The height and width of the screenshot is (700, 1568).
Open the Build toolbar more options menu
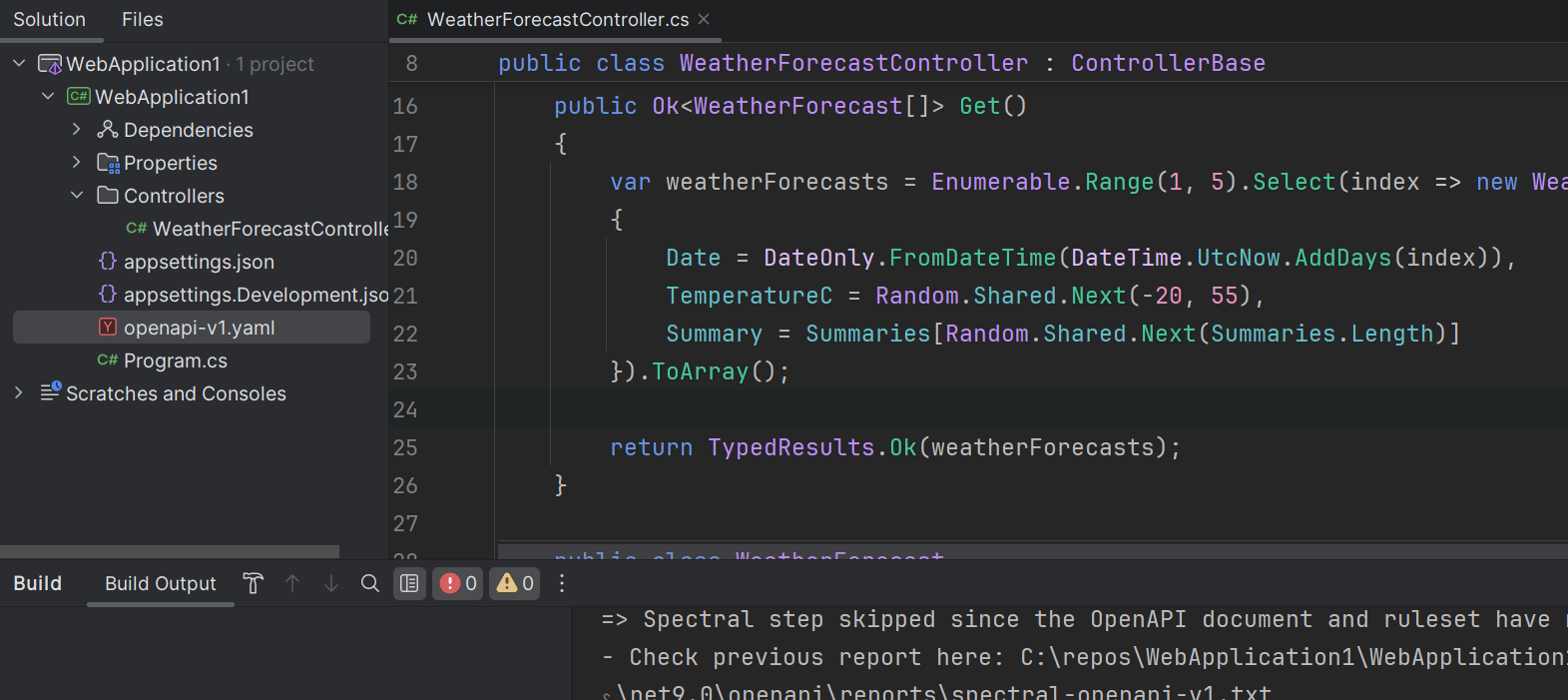pyautogui.click(x=562, y=583)
